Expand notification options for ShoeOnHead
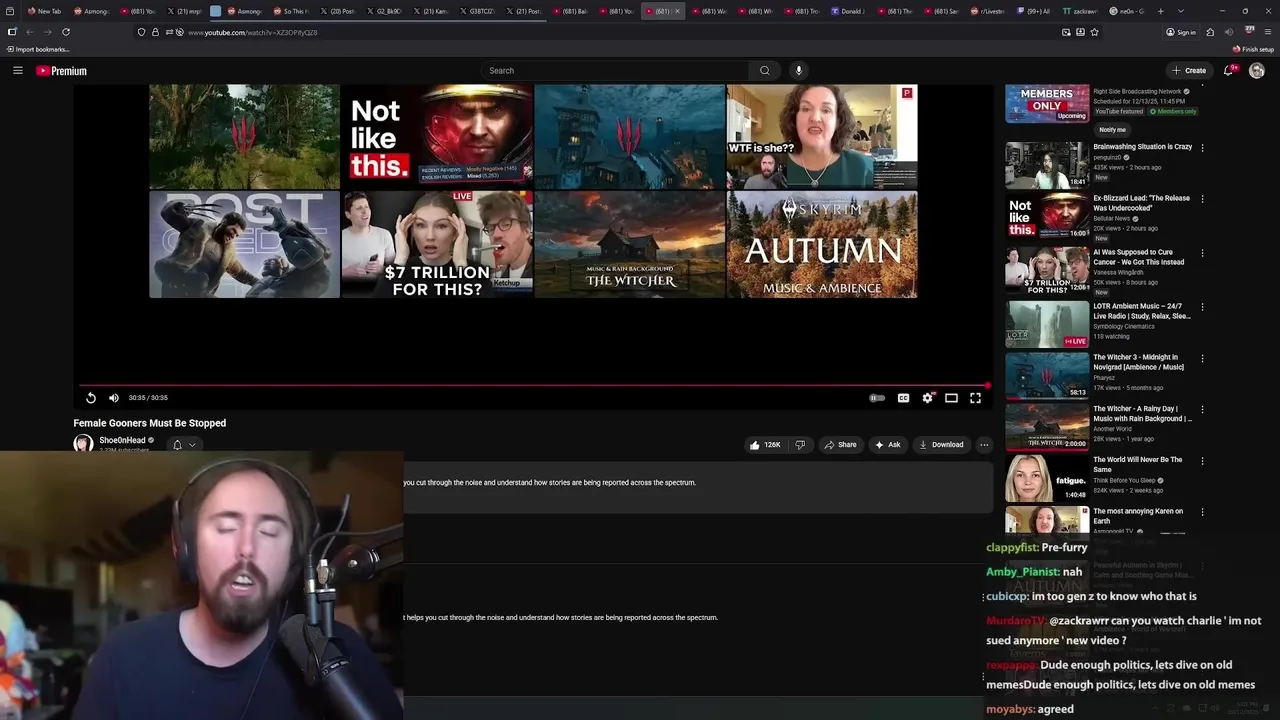1280x720 pixels. click(x=184, y=445)
